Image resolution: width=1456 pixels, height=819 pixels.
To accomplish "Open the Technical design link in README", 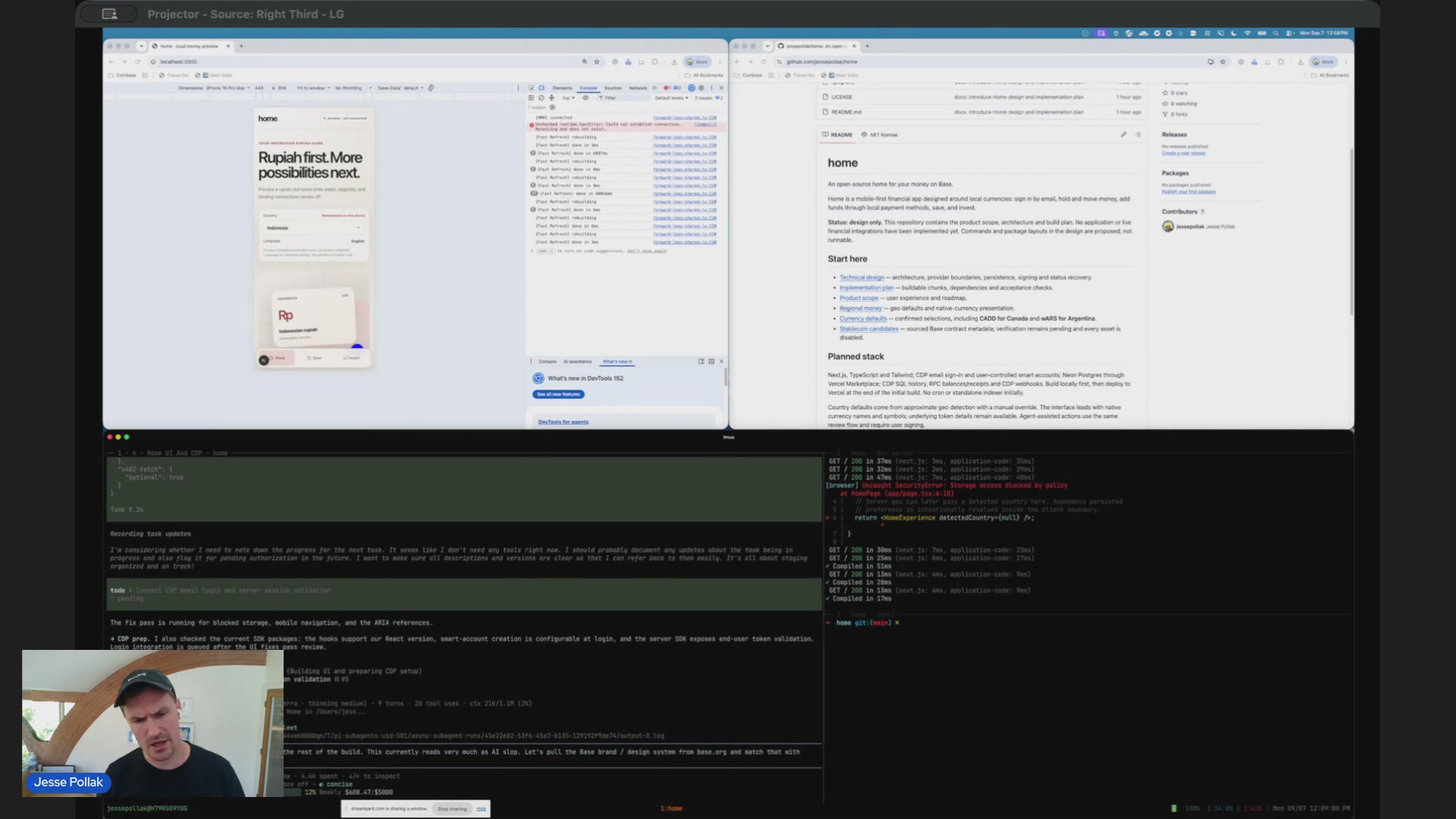I will coord(861,278).
